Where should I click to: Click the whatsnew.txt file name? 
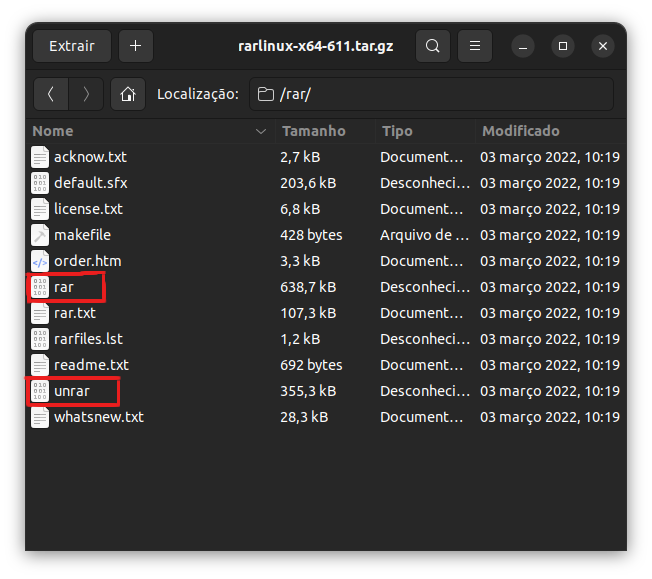pos(99,417)
